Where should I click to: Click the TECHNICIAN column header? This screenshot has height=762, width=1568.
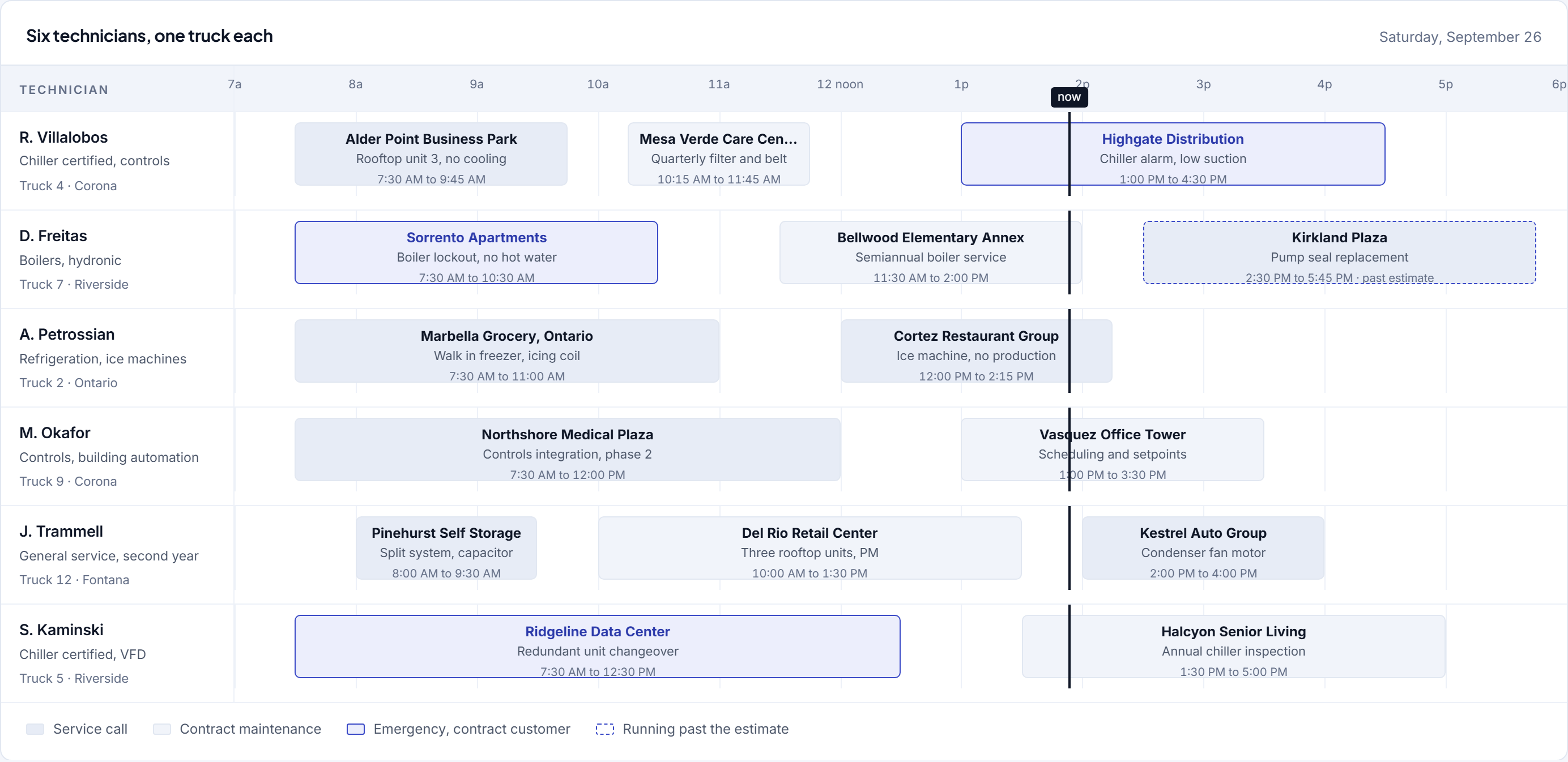point(64,90)
